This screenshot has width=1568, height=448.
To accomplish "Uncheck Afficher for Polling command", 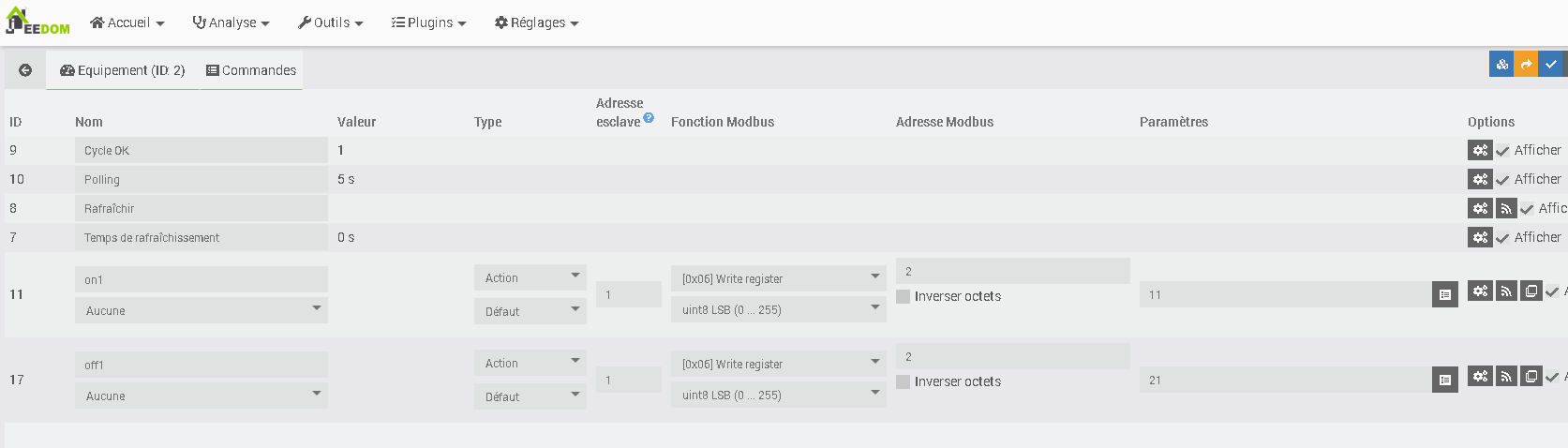I will click(1502, 179).
